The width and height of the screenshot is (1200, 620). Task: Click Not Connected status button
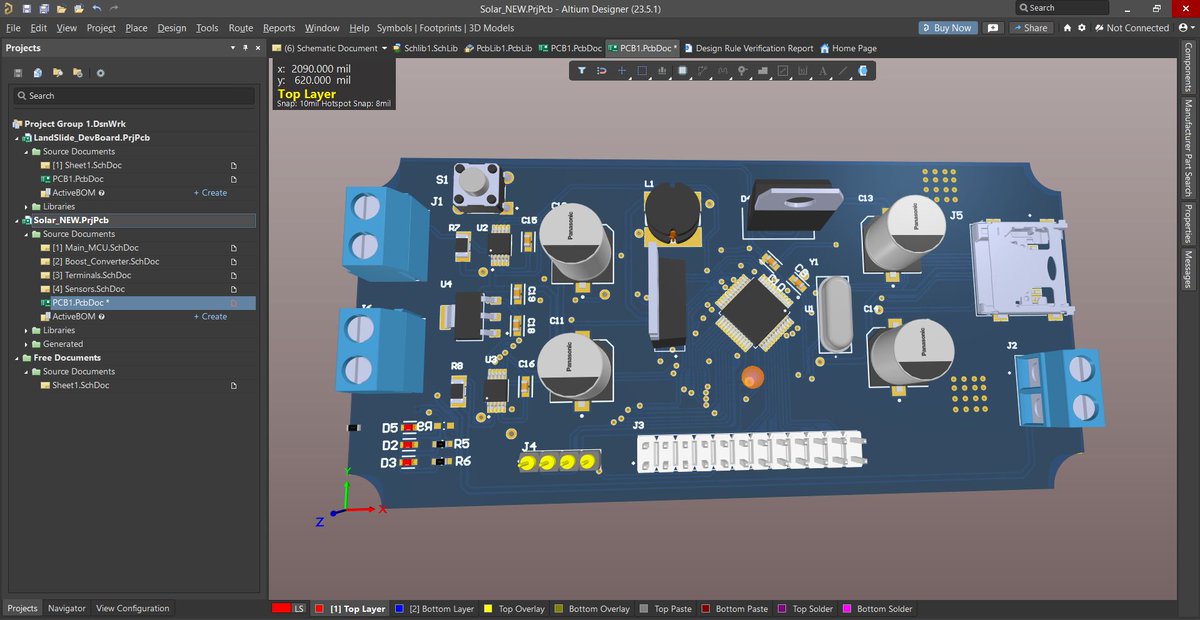(1131, 28)
